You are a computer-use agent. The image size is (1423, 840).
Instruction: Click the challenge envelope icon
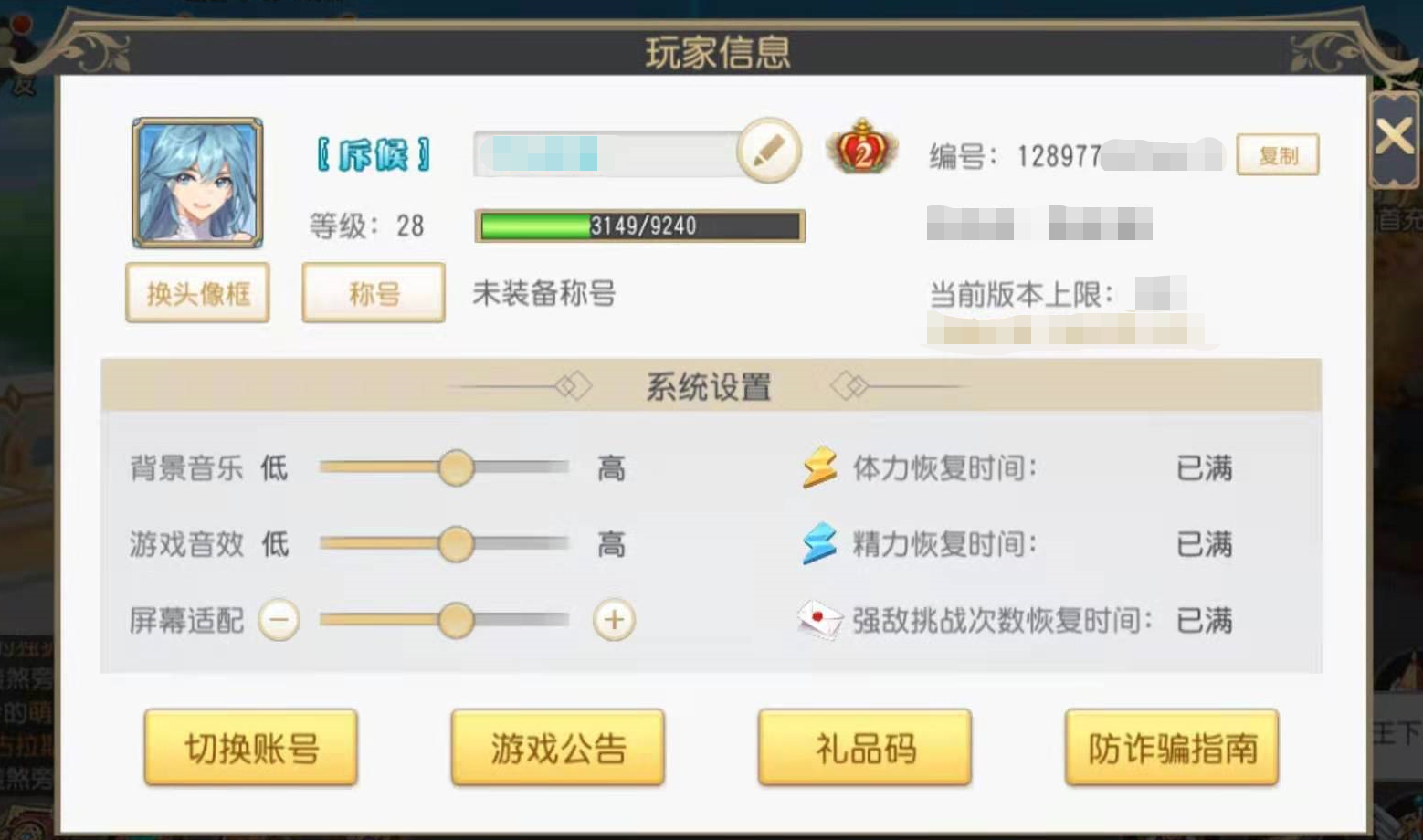[x=819, y=620]
